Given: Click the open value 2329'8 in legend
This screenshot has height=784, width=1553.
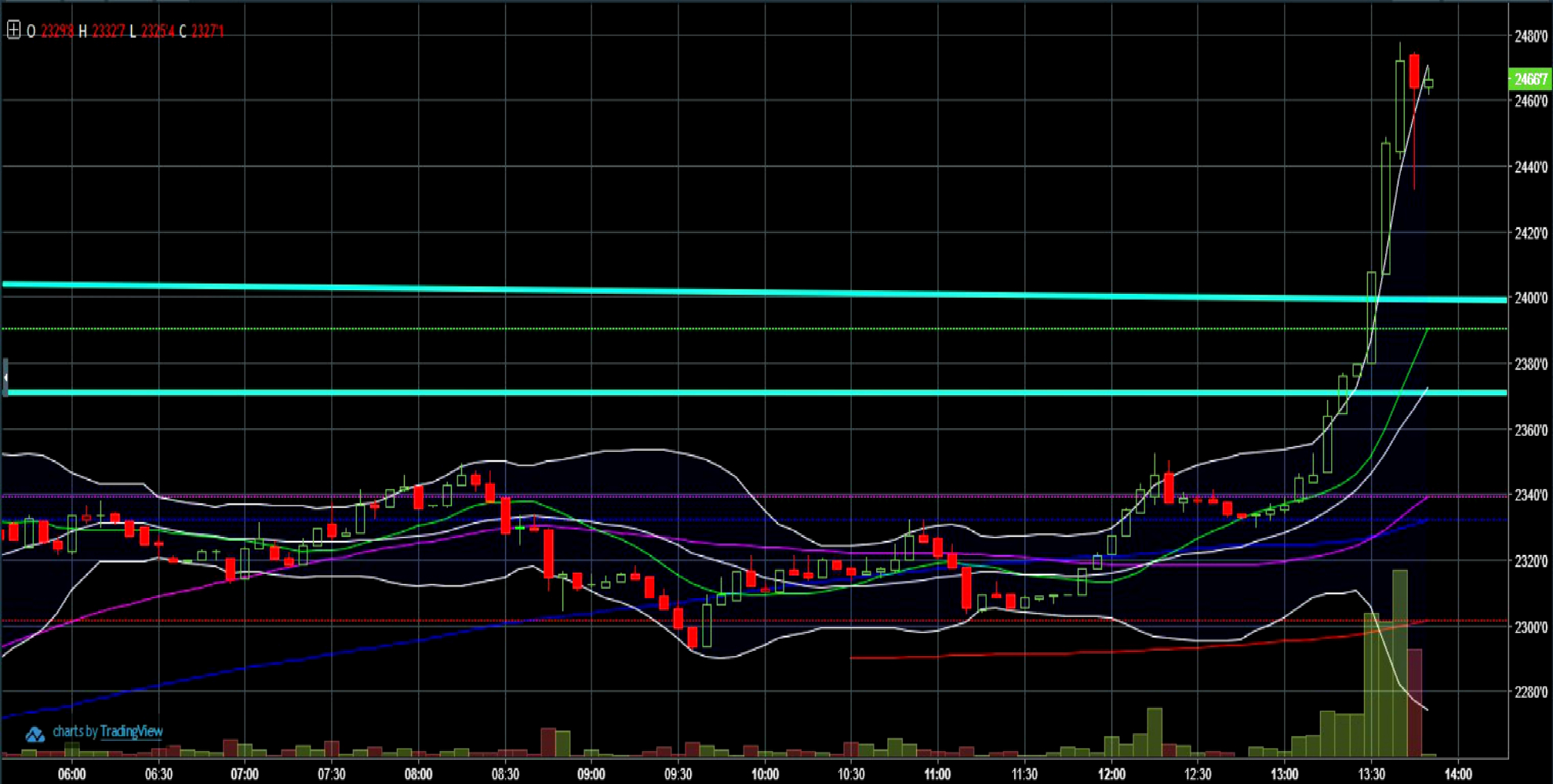Looking at the screenshot, I should click(x=57, y=31).
